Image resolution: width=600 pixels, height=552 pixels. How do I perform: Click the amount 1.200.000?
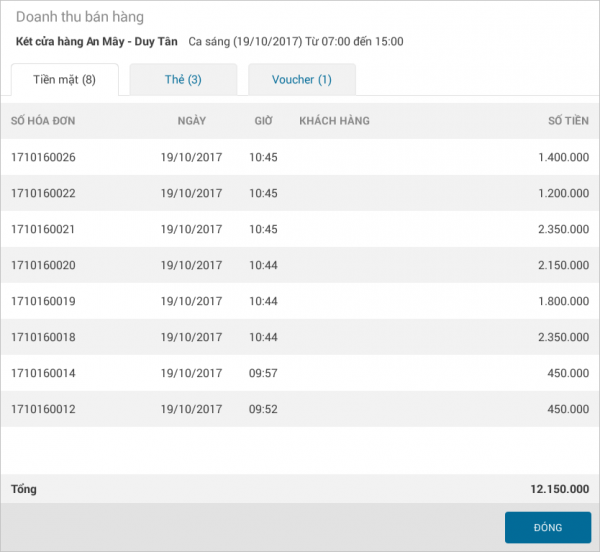(x=564, y=193)
